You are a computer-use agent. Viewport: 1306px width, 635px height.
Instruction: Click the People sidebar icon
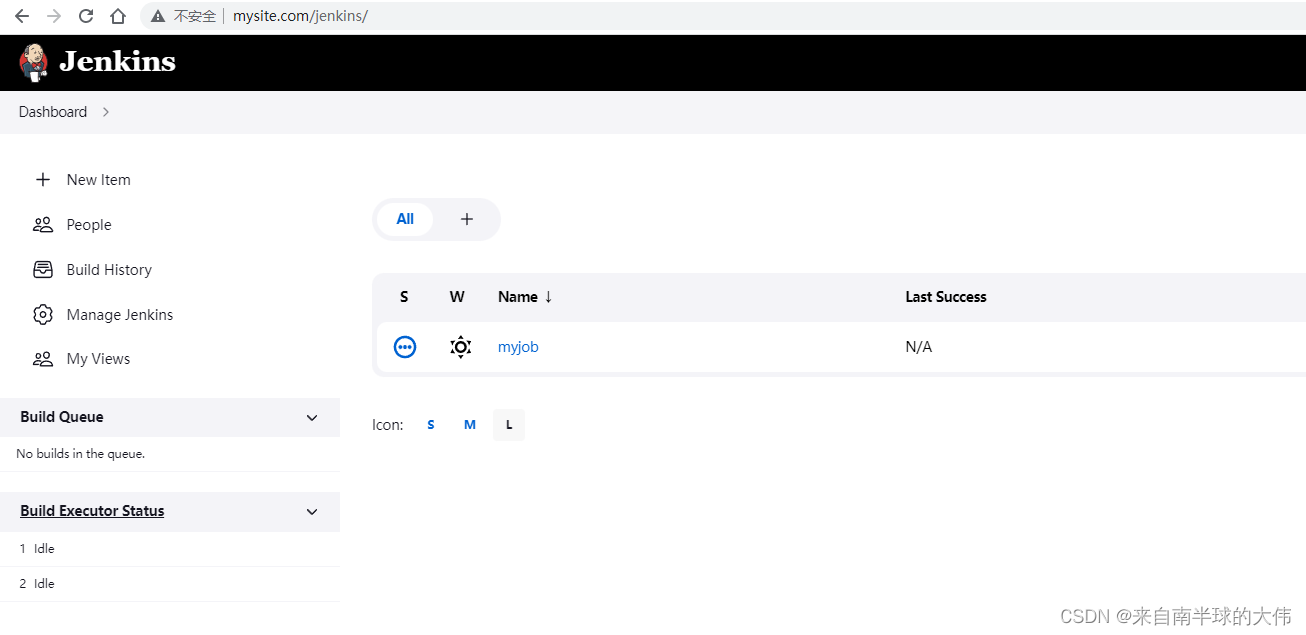(x=43, y=225)
